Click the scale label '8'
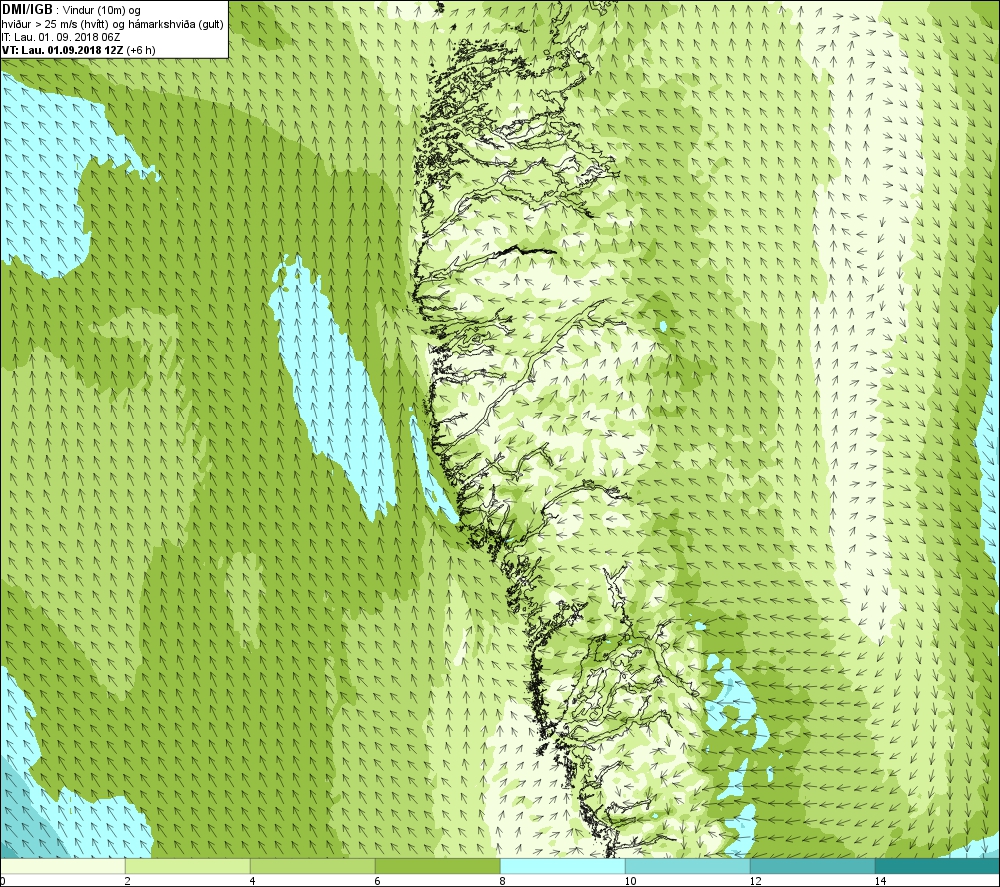The height and width of the screenshot is (887, 1000). click(x=503, y=881)
